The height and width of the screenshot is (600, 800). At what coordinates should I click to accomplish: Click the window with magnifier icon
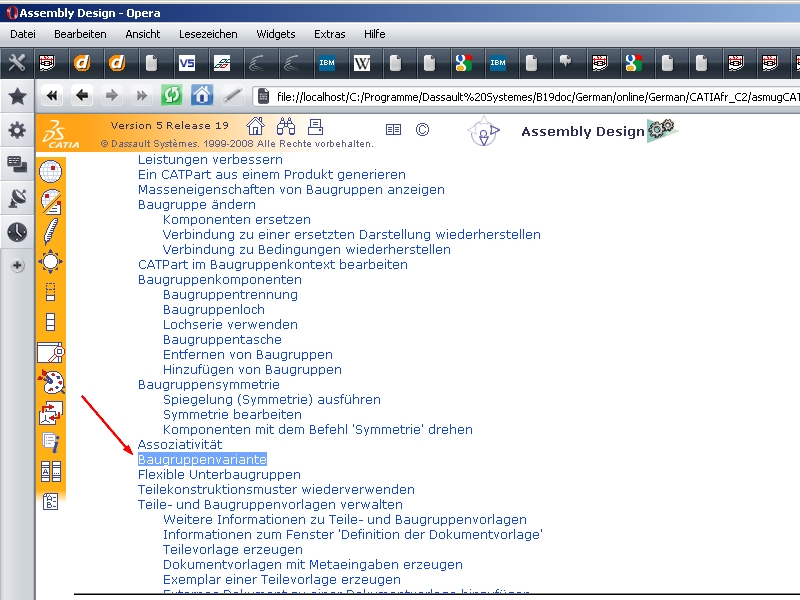click(51, 352)
